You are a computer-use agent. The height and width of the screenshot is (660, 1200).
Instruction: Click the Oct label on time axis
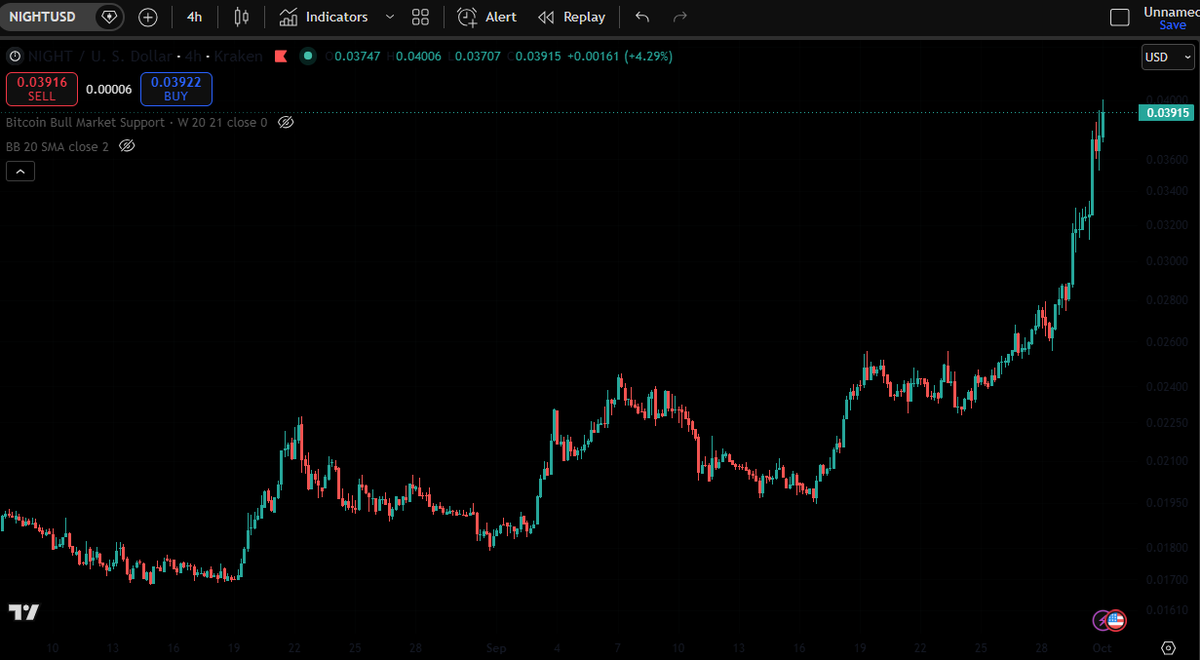(x=1102, y=648)
